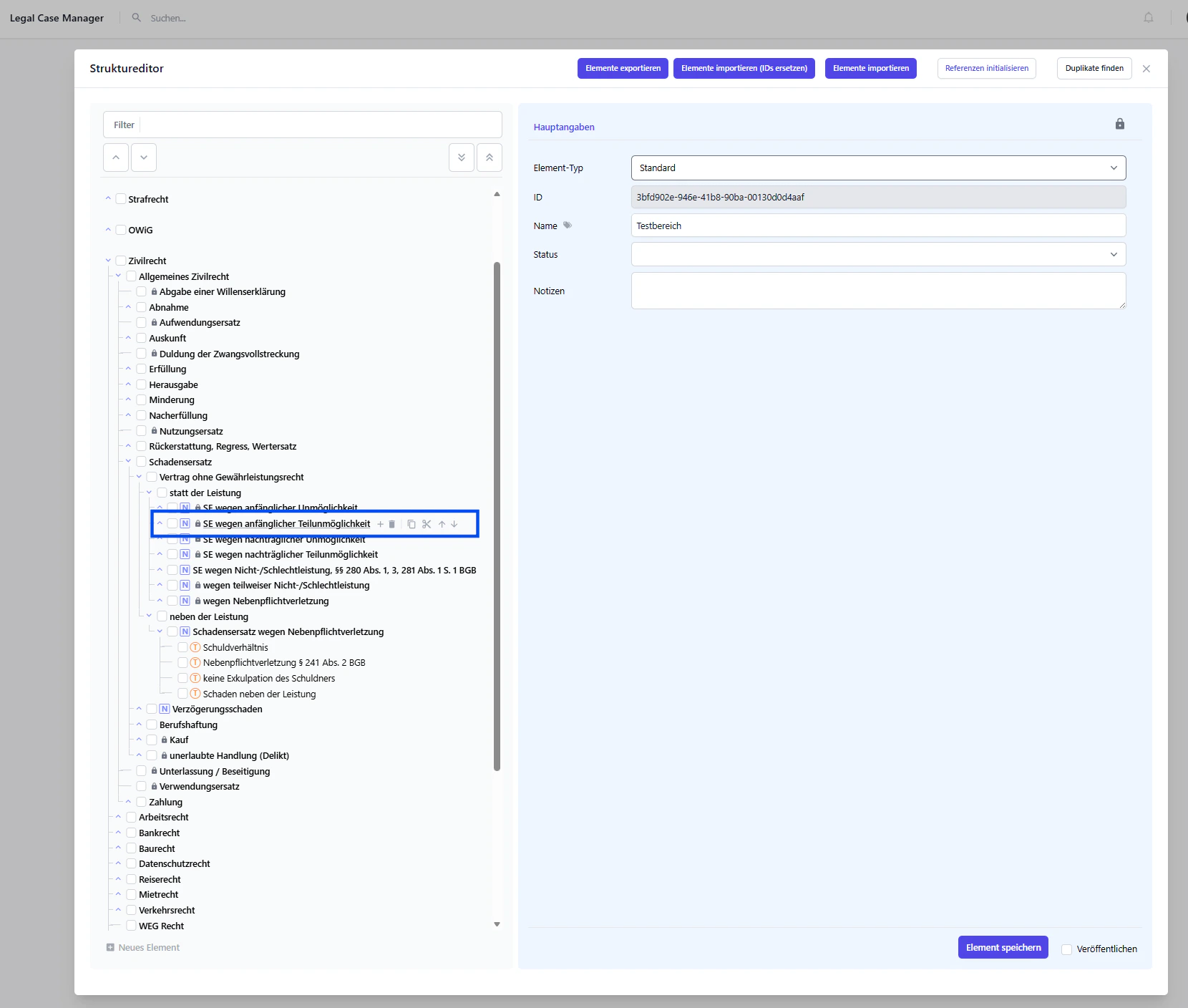Screen dimensions: 1188x1008
Task: Expand the Abnahme node
Action: [x=128, y=307]
